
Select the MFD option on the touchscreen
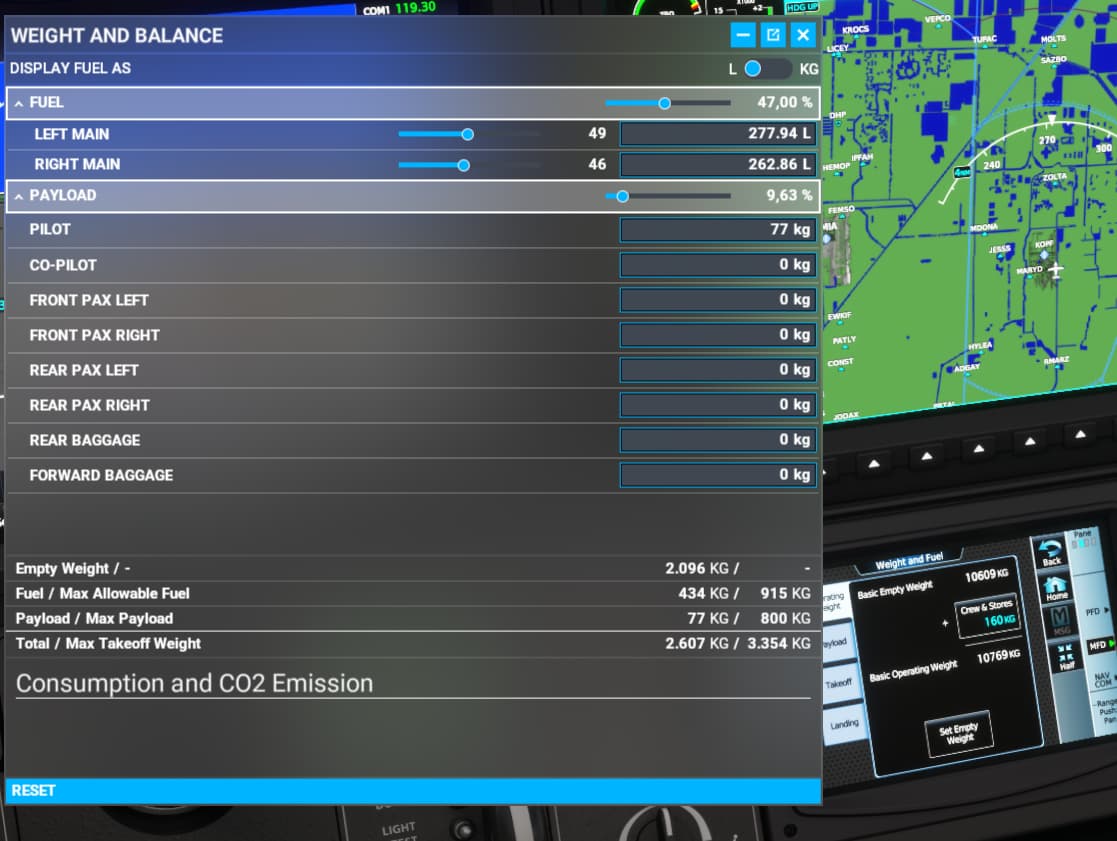pyautogui.click(x=1101, y=645)
